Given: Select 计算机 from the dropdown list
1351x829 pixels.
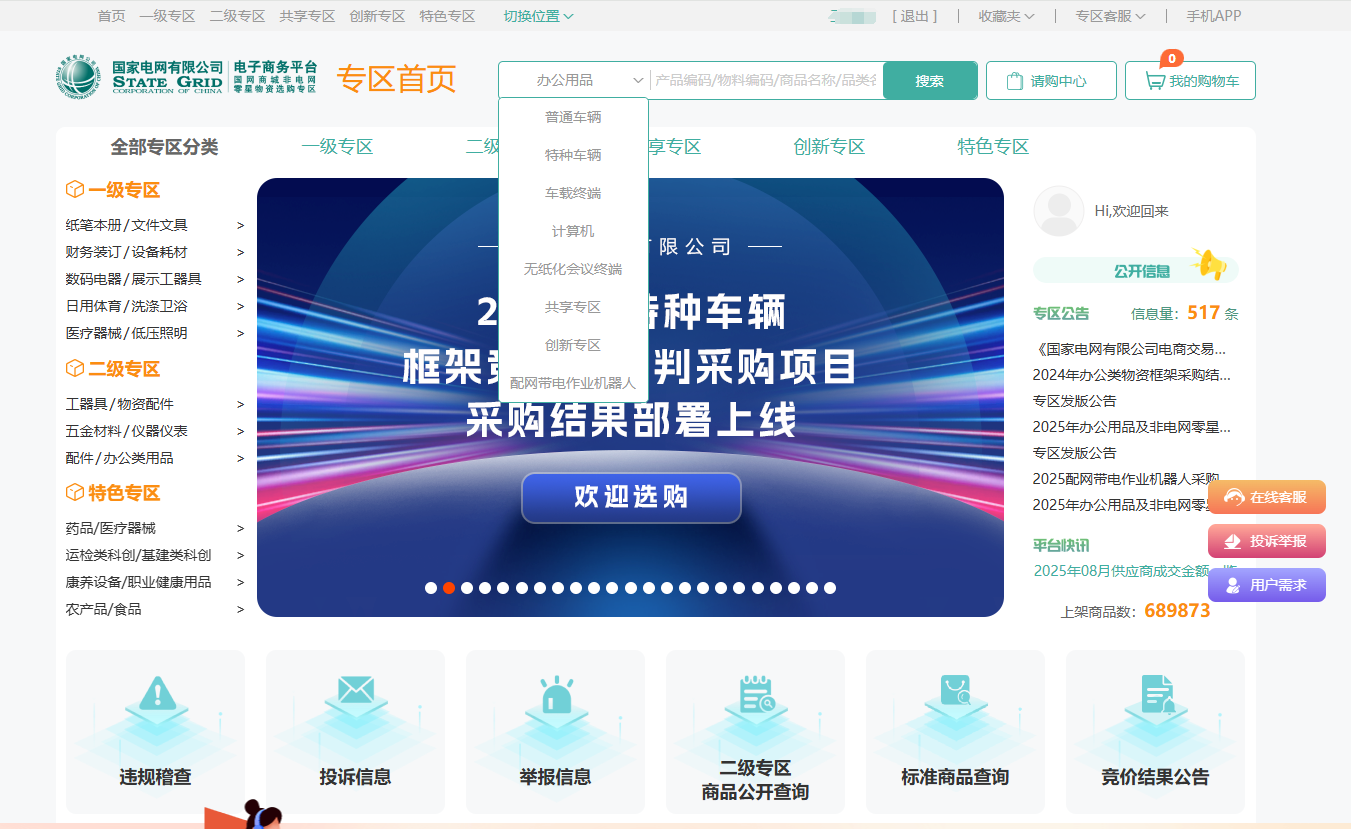Looking at the screenshot, I should [573, 231].
